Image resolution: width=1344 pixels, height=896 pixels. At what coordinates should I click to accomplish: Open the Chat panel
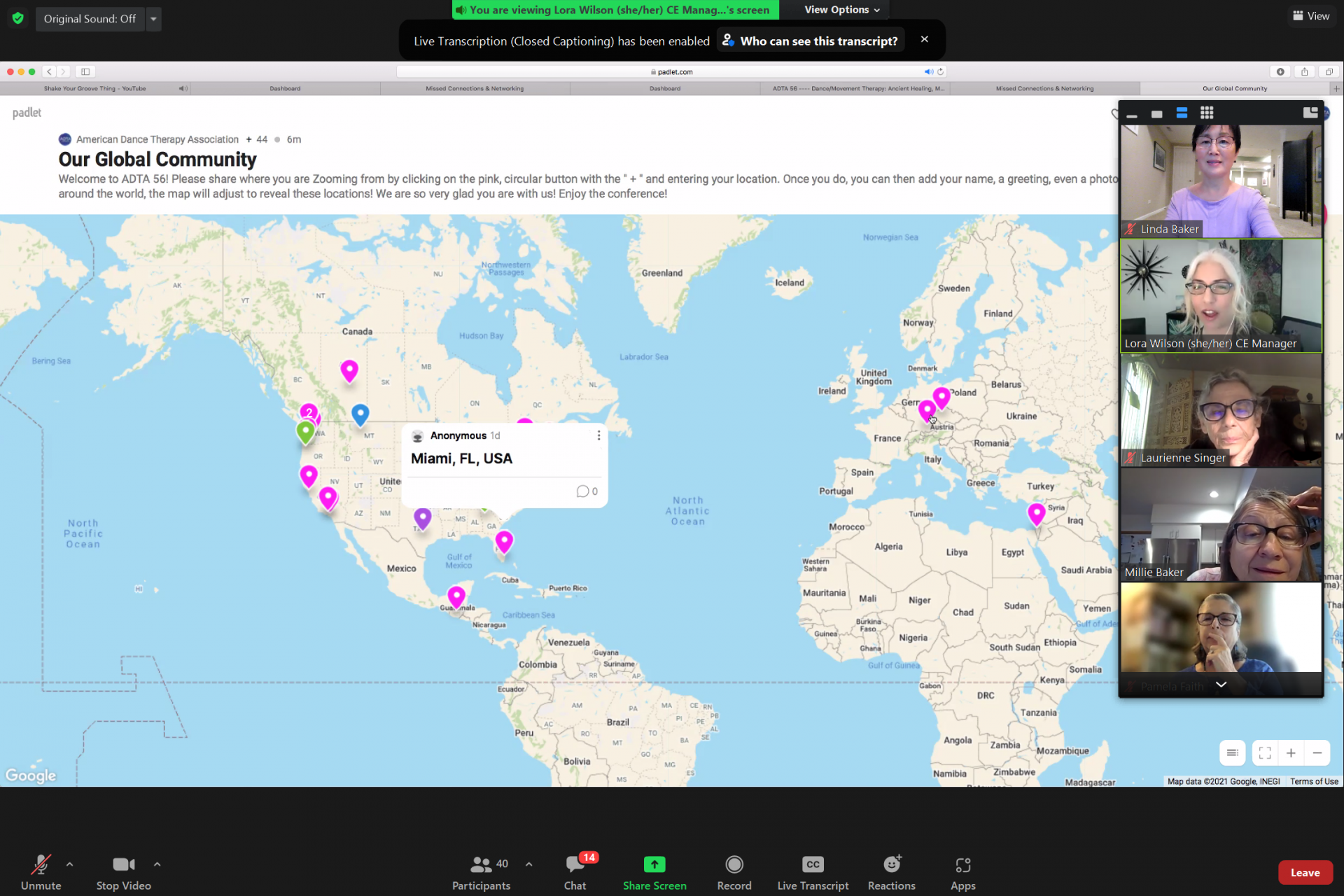575,872
